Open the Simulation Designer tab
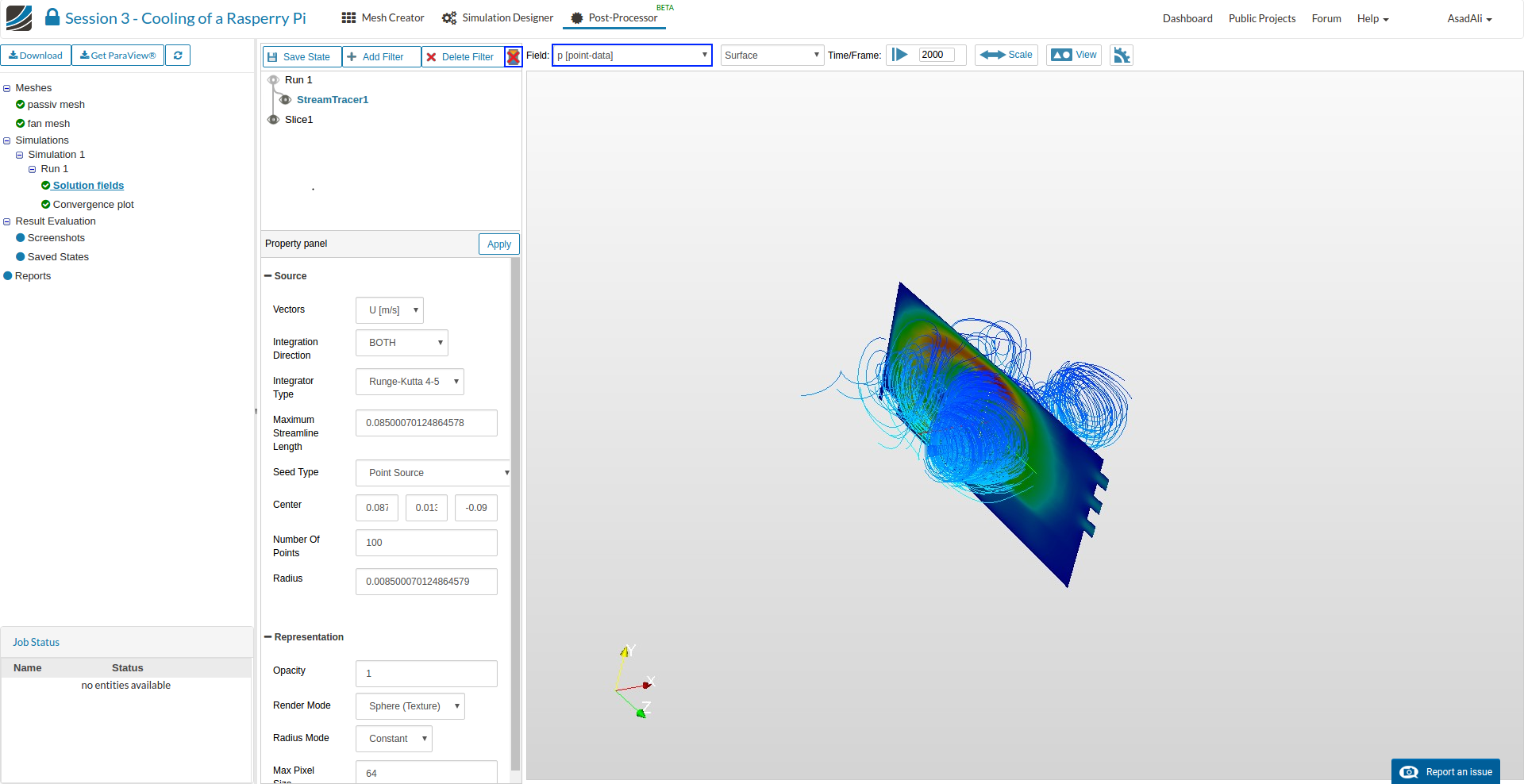The image size is (1524, 784). tap(498, 18)
